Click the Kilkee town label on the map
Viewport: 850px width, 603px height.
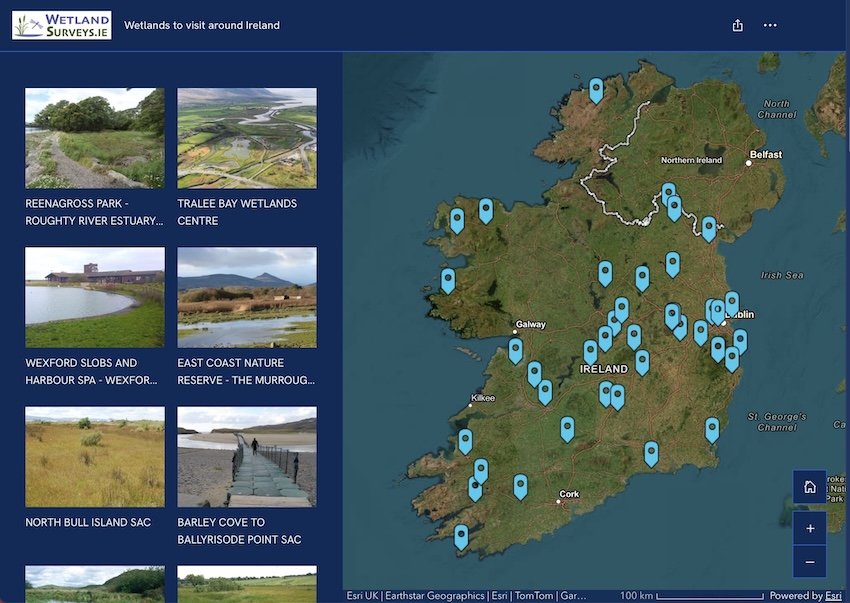click(482, 398)
